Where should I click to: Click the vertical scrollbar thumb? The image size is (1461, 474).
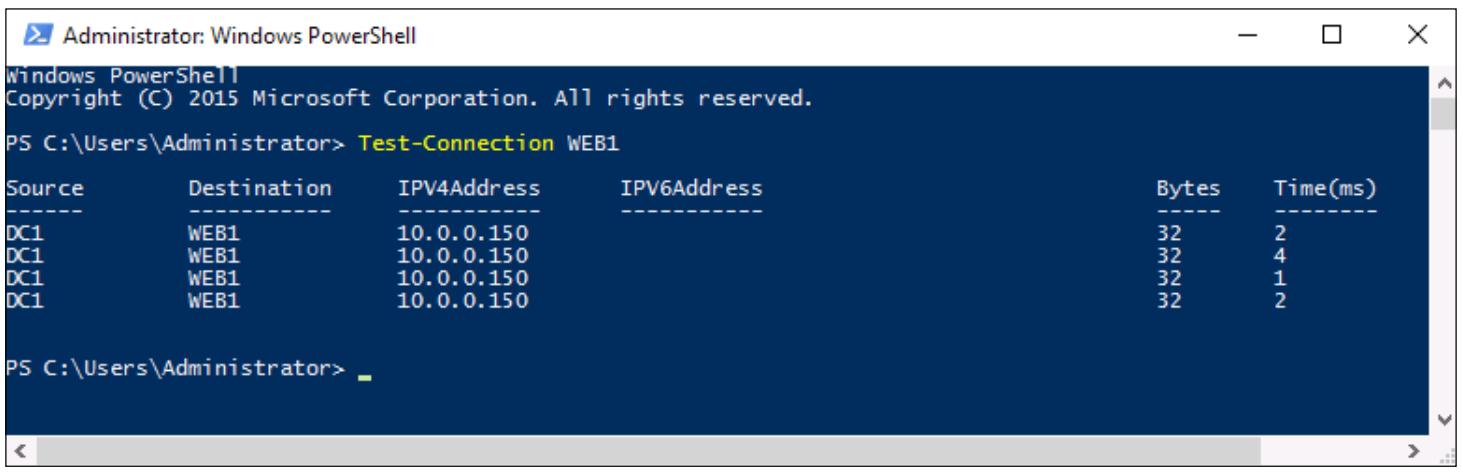(1441, 114)
